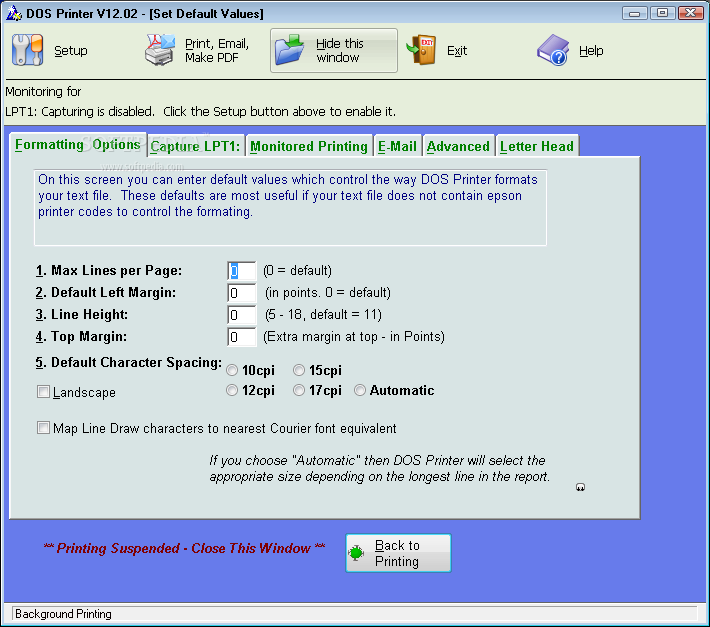Tick Map Line Draw characters checkbox
Screen dimensions: 710x627
(x=43, y=428)
